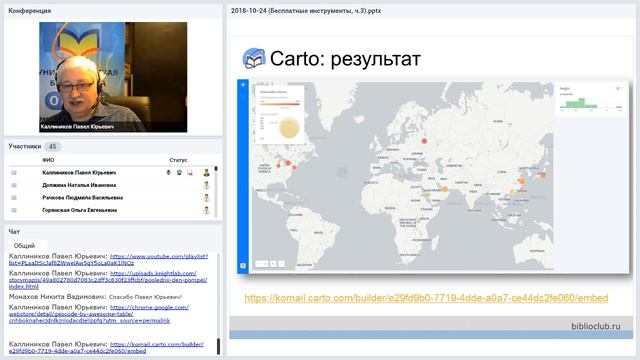The image size is (640, 360).
Task: Click middle small map button beside zoom control
Action: click(x=273, y=264)
